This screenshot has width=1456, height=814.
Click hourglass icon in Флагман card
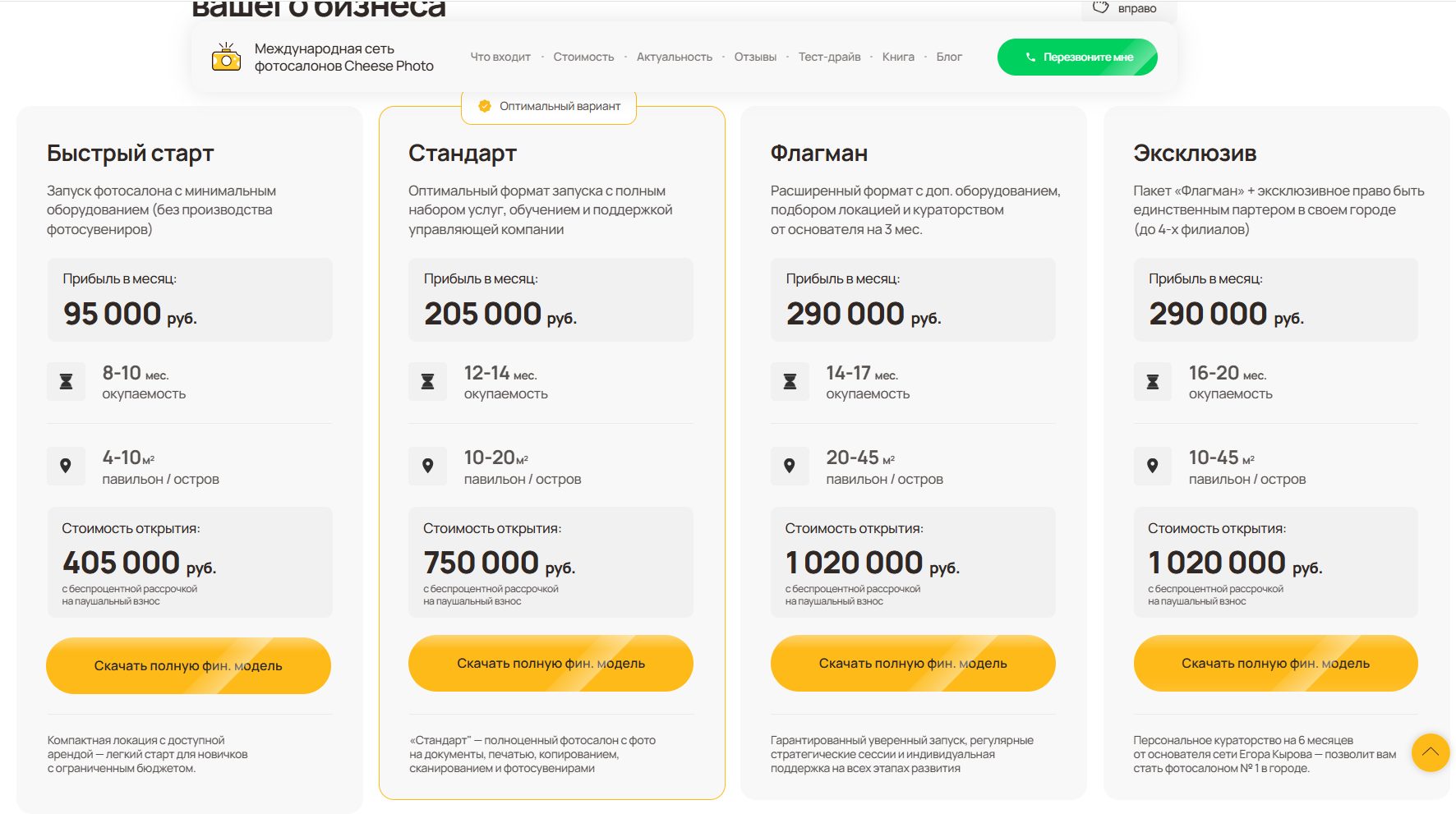point(790,381)
